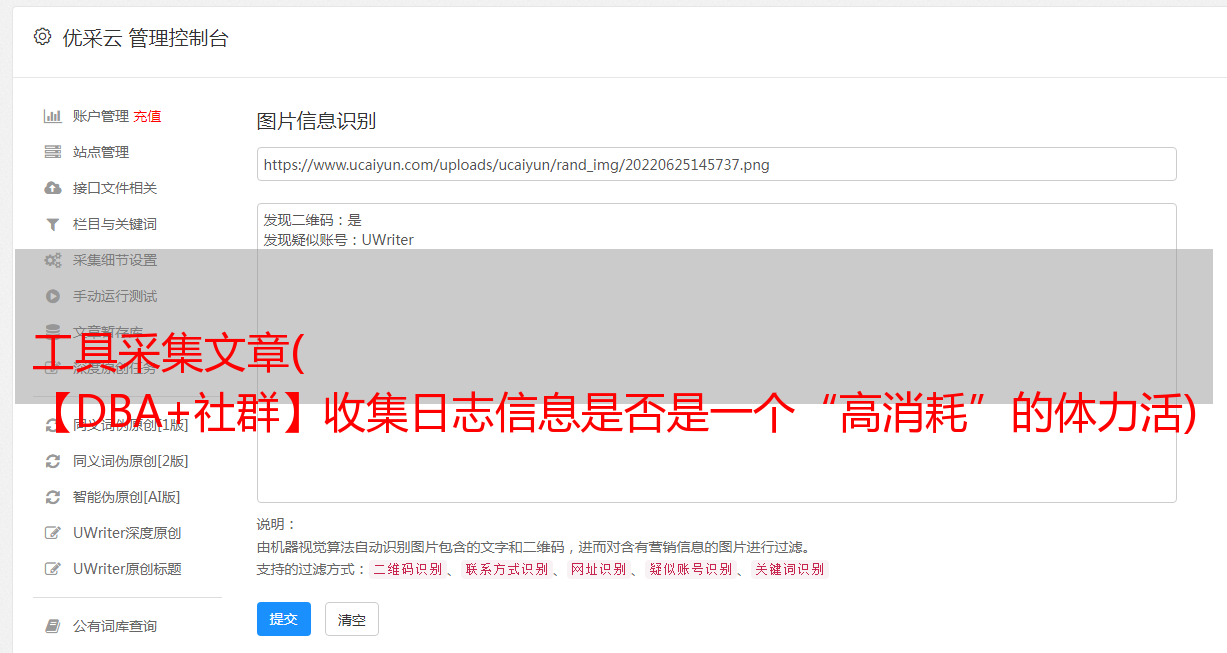Image resolution: width=1227 pixels, height=653 pixels.
Task: Click the 说明： label
Action: [x=277, y=525]
